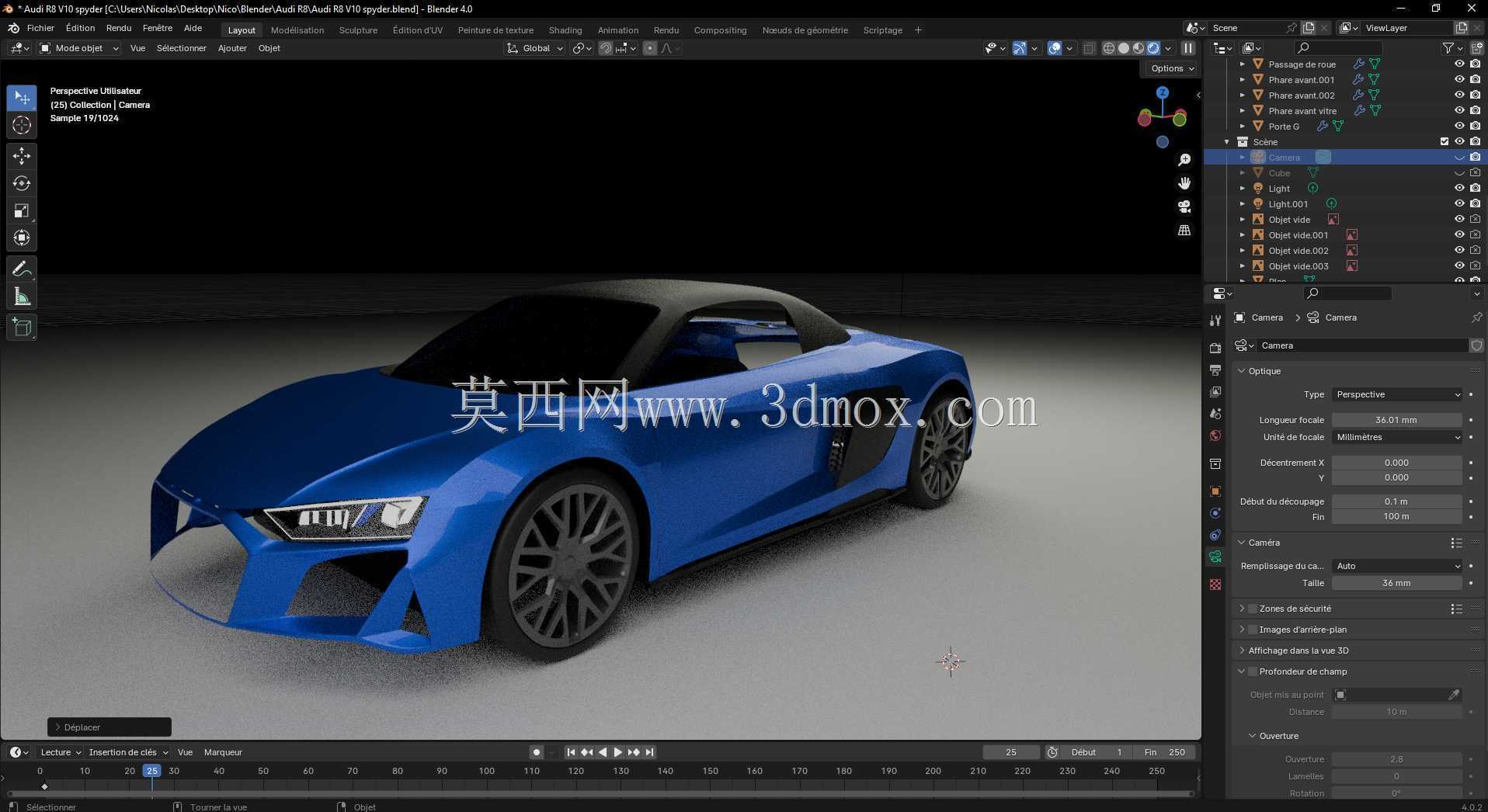The height and width of the screenshot is (812, 1488).
Task: Open Unité de focale Millimètres dropdown
Action: (1397, 437)
